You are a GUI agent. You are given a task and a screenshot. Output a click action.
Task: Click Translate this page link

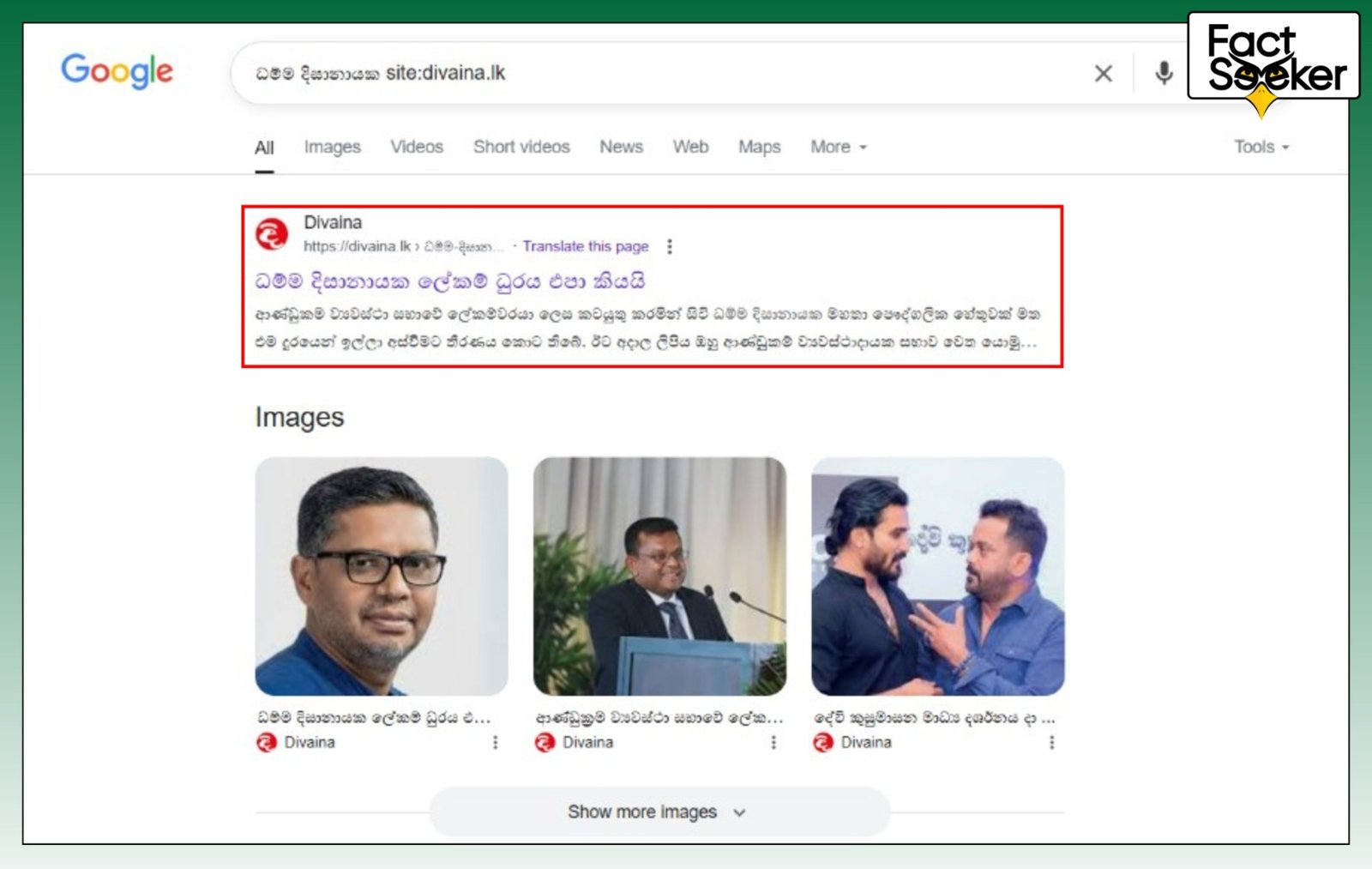[x=585, y=246]
